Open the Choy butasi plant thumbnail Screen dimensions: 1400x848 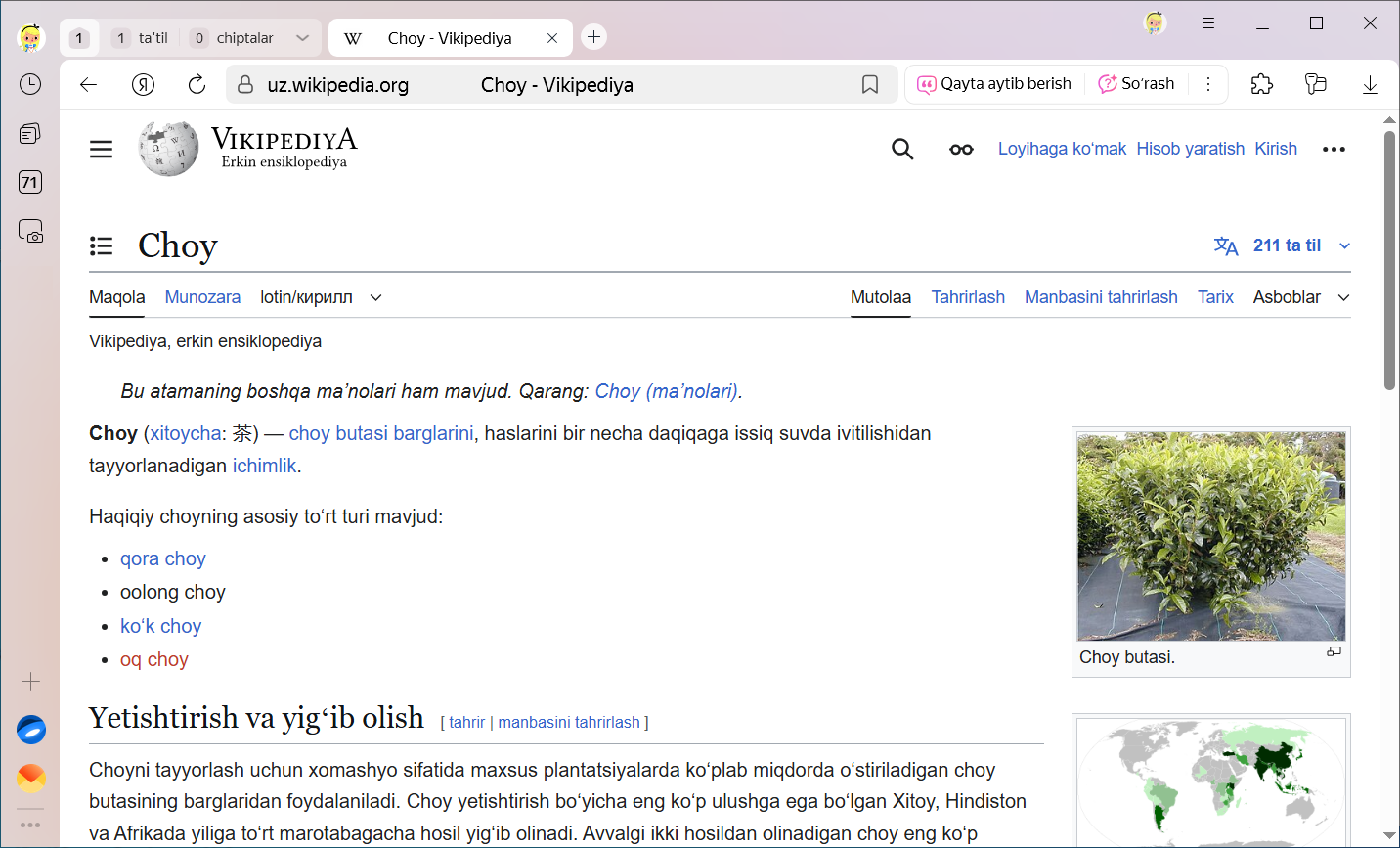tap(1210, 536)
